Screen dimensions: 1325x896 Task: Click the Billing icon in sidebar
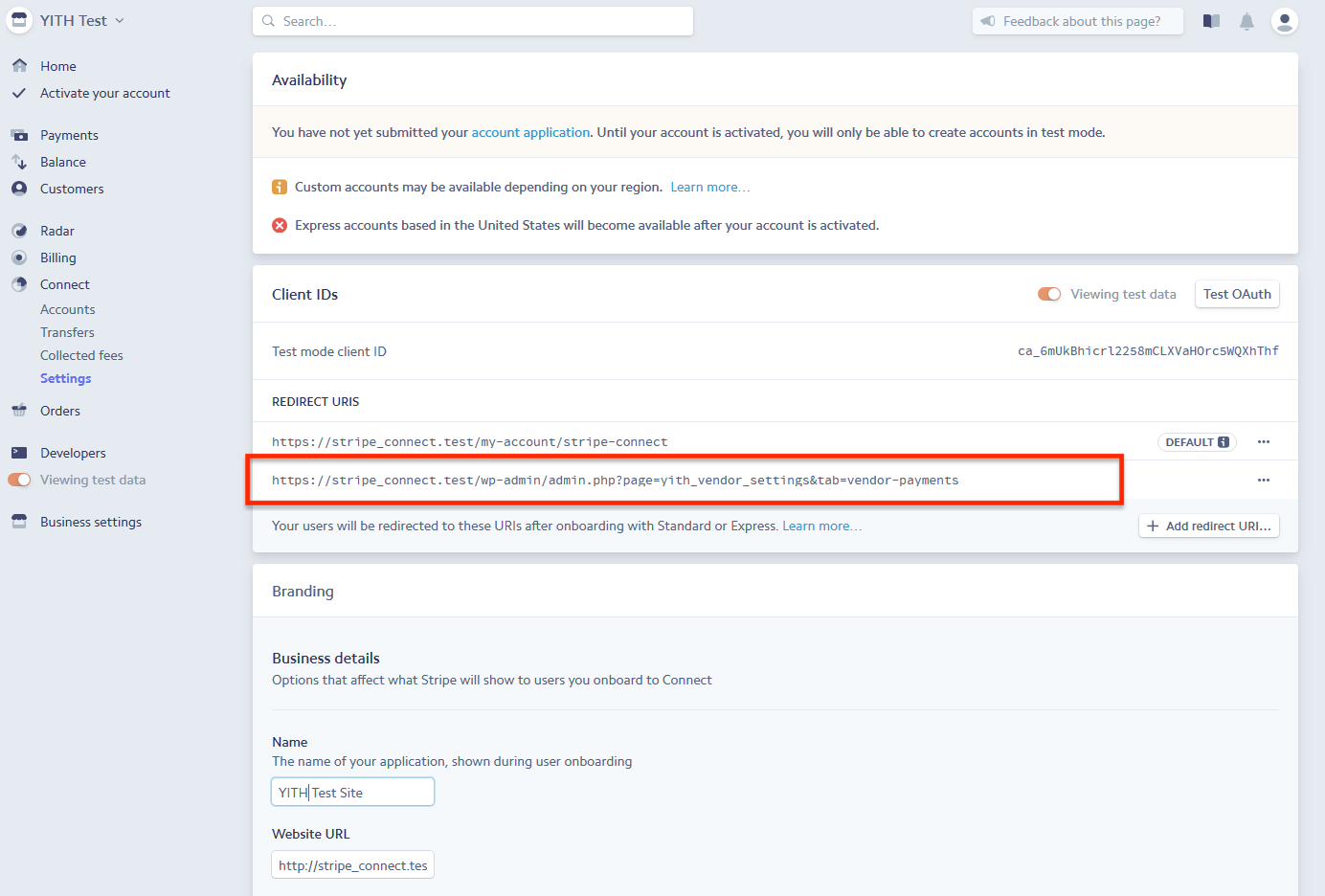(x=19, y=258)
